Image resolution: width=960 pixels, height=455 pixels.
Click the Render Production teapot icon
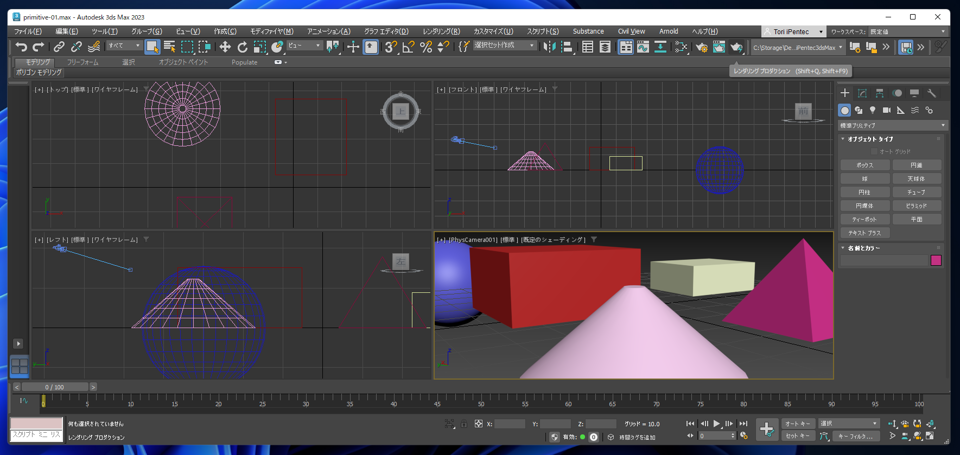tap(737, 47)
